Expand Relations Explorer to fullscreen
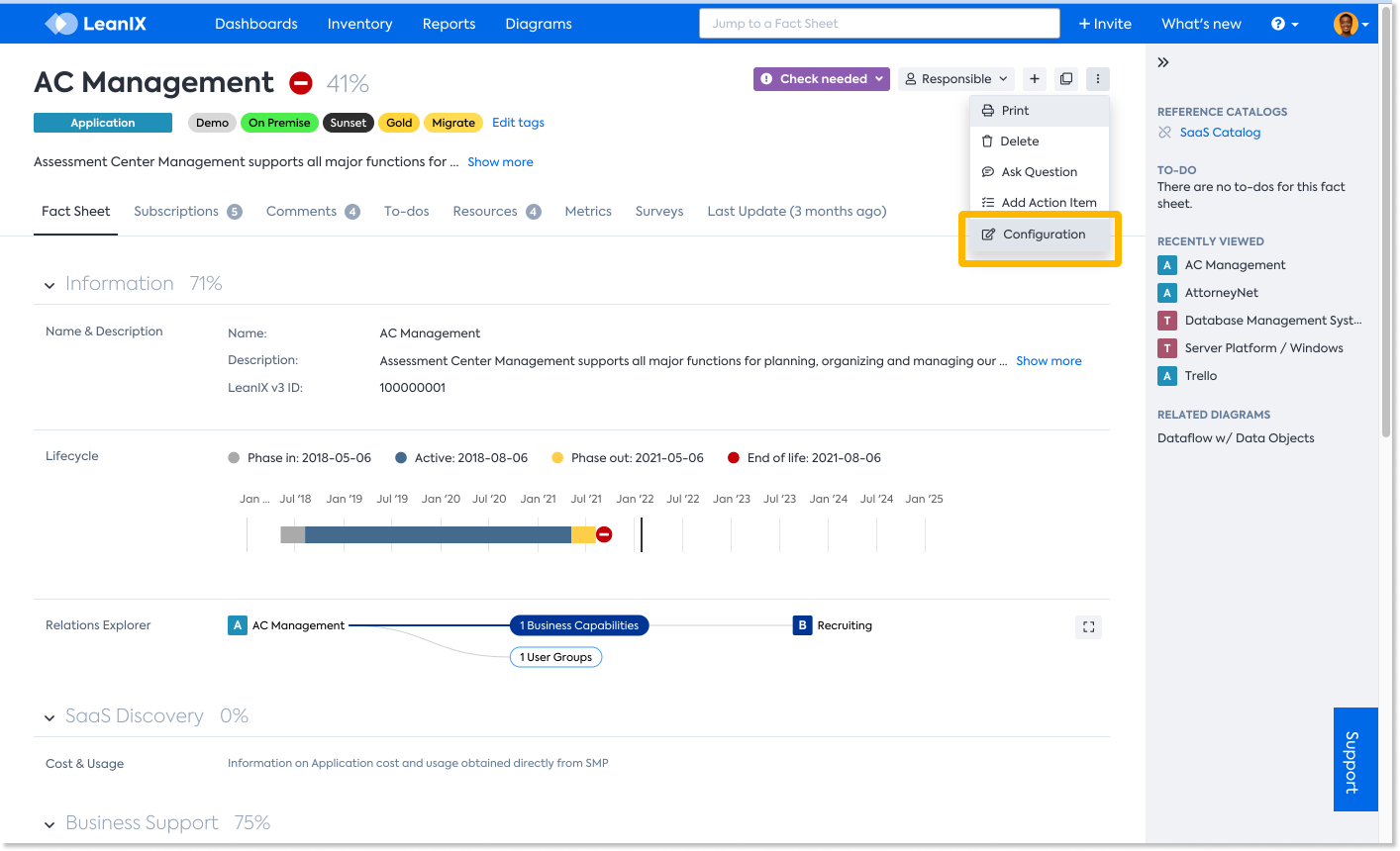This screenshot has width=1400, height=851. pyautogui.click(x=1088, y=627)
